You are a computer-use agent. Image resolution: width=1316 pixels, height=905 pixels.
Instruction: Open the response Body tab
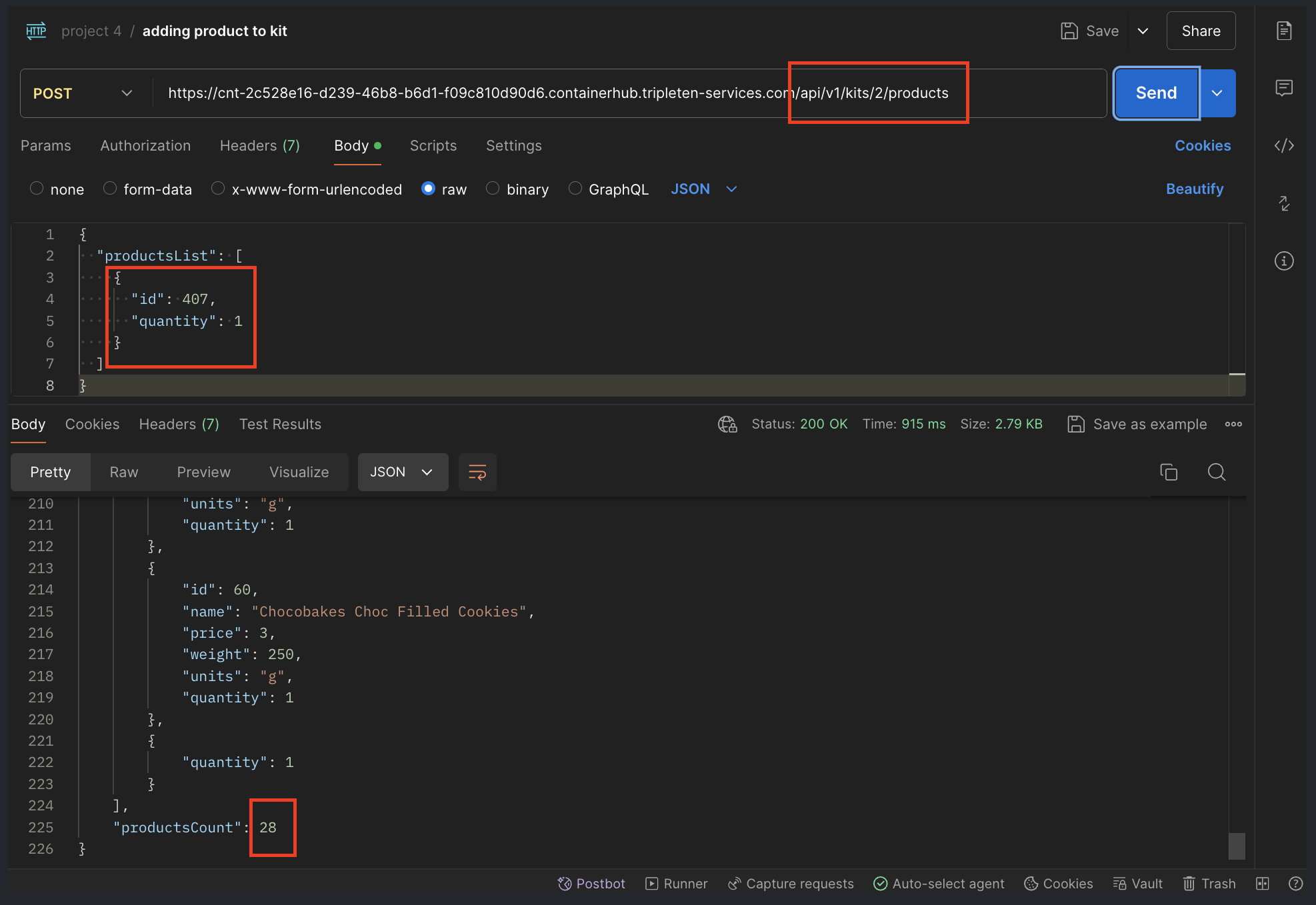pos(29,425)
